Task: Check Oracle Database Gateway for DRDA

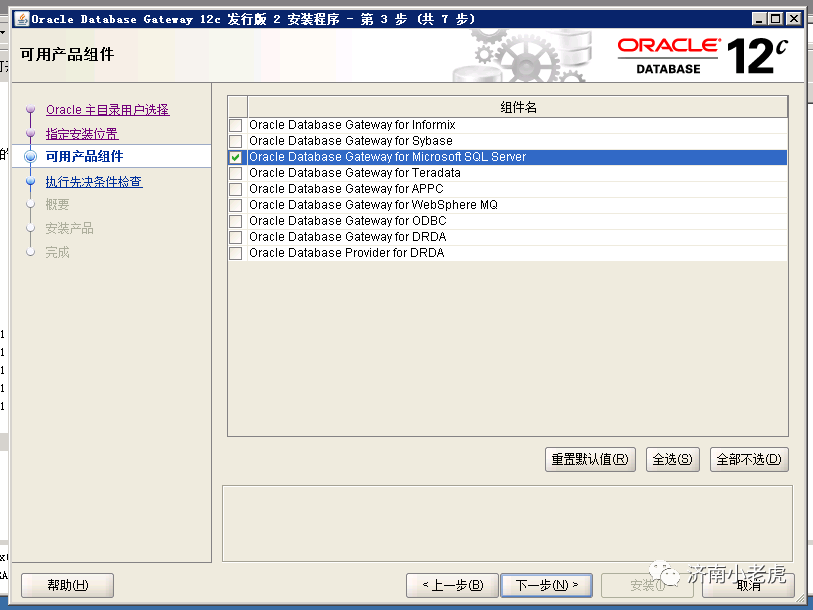Action: click(235, 238)
